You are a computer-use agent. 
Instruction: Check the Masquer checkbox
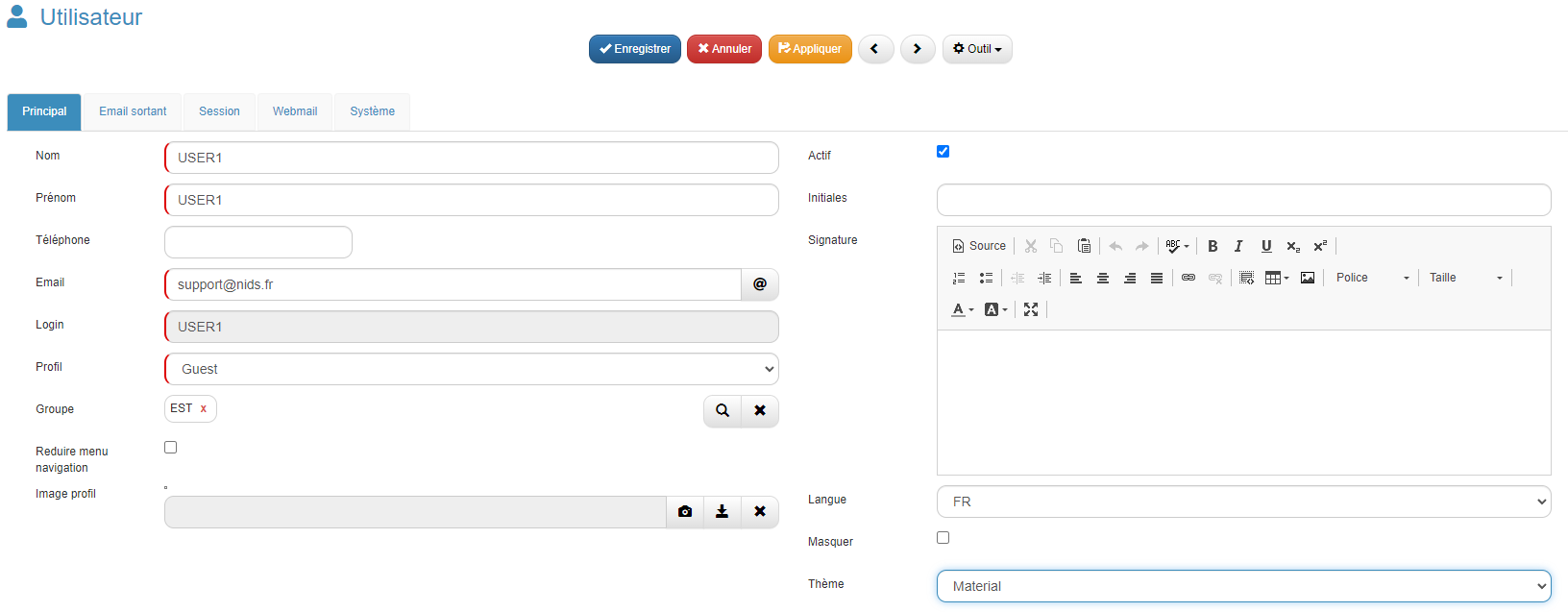(x=943, y=537)
